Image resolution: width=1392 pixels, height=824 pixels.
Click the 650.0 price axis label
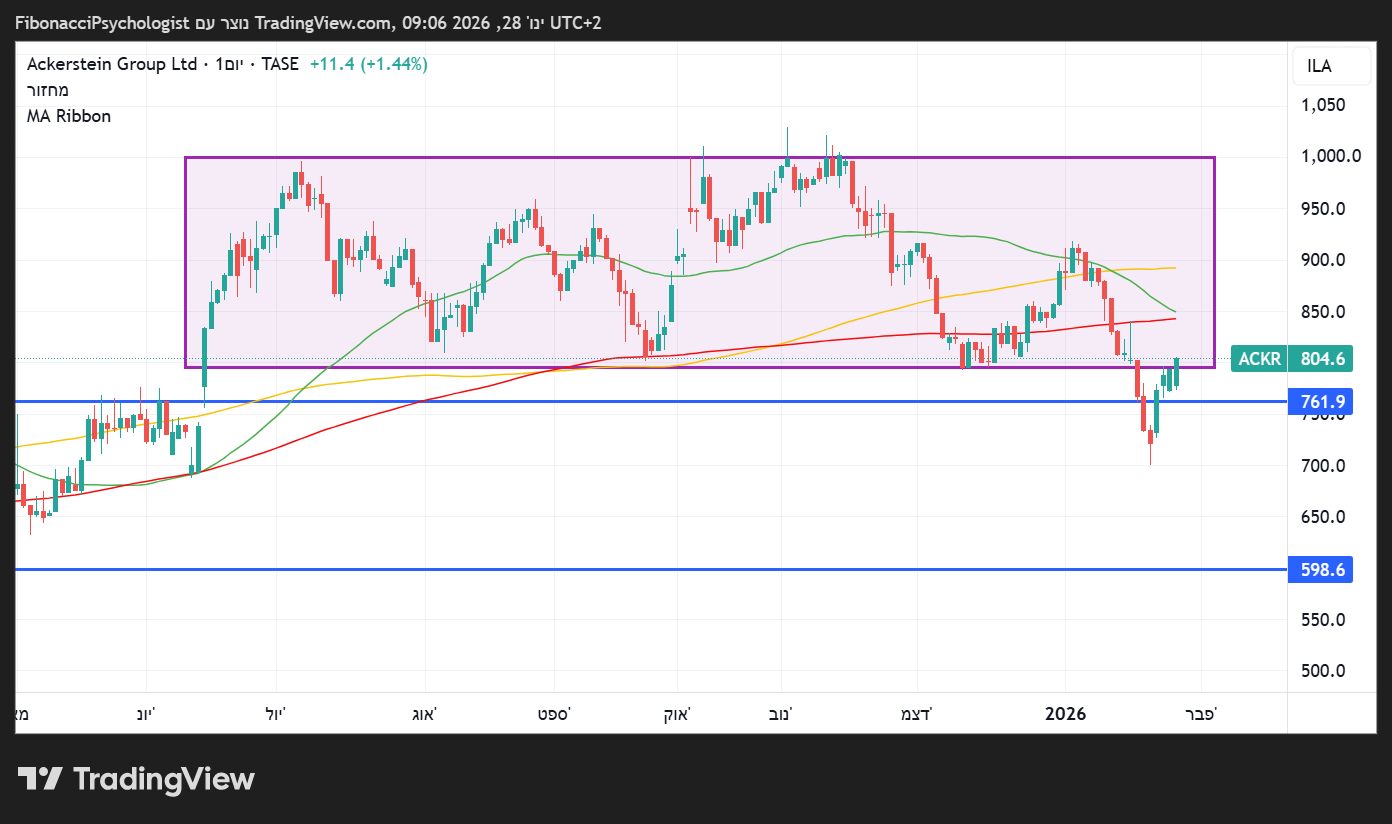(x=1323, y=517)
